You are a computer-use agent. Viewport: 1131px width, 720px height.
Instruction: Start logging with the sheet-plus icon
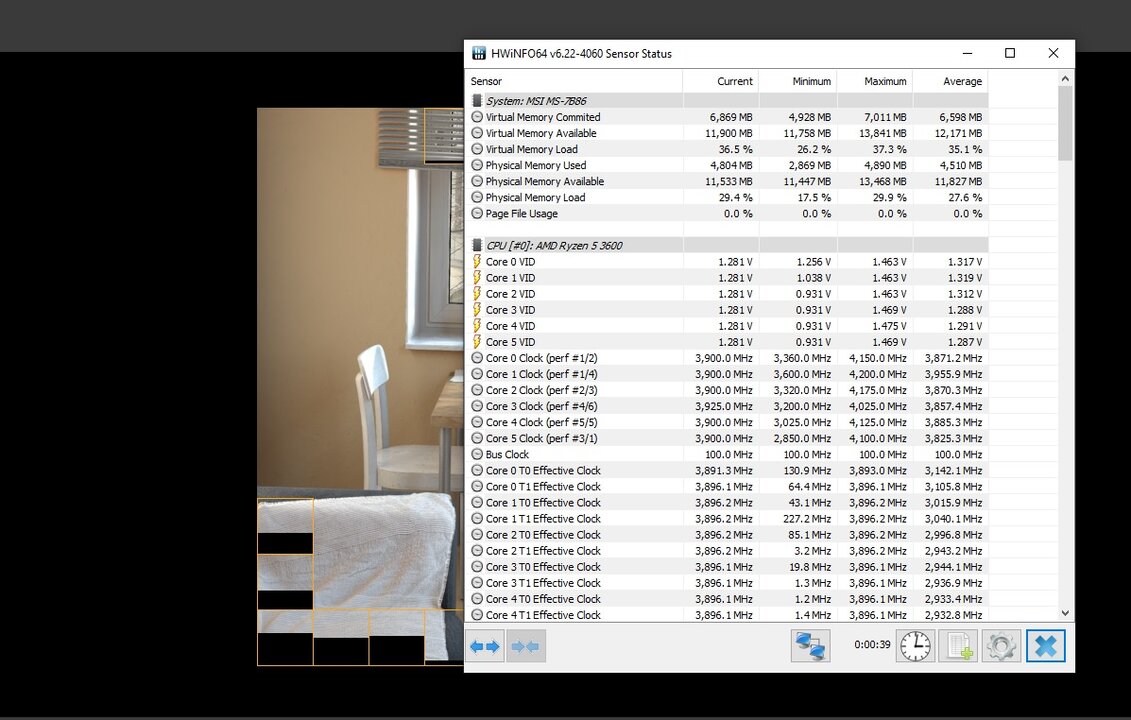959,646
